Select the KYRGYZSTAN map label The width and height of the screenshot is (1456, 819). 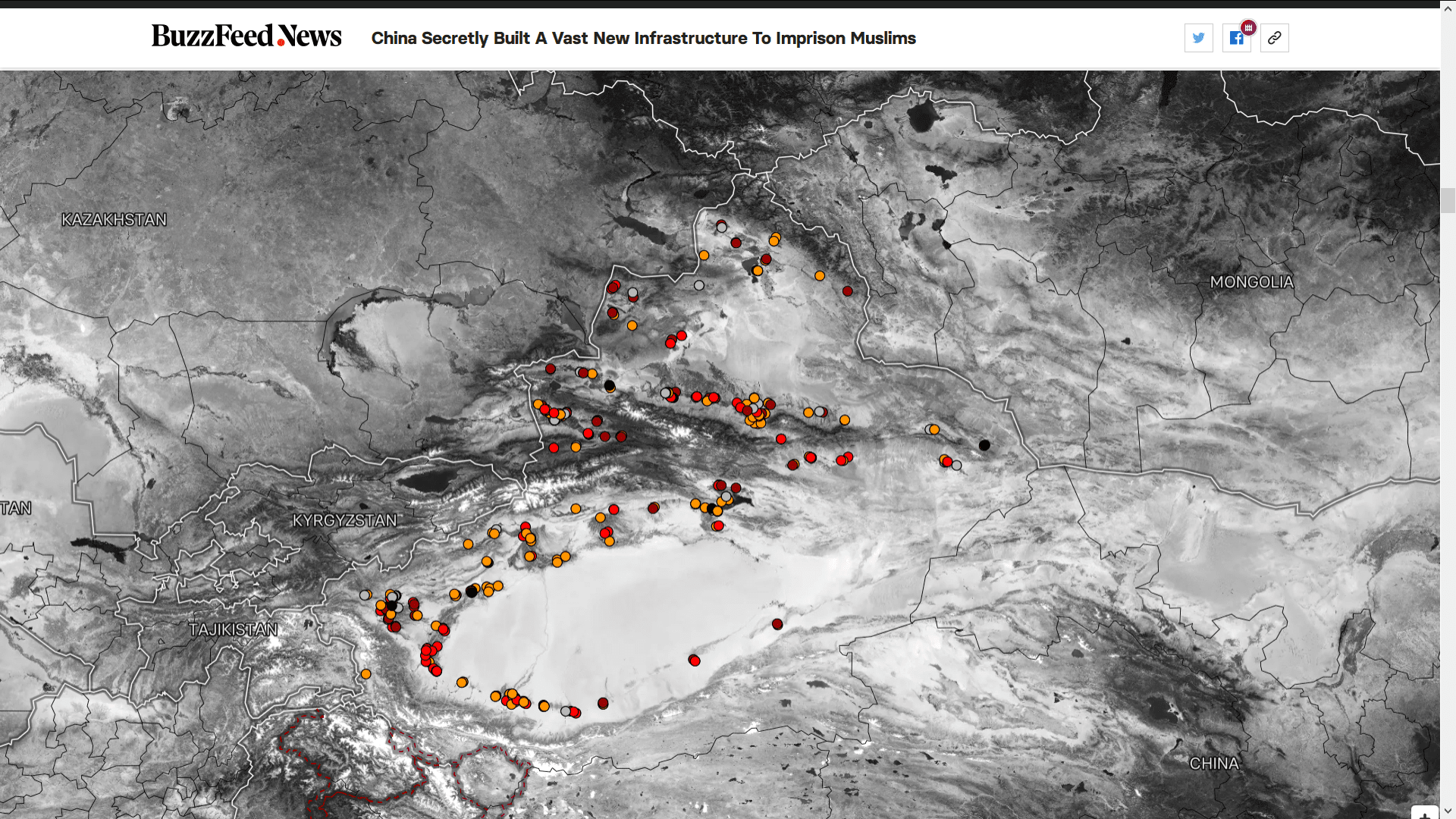344,521
